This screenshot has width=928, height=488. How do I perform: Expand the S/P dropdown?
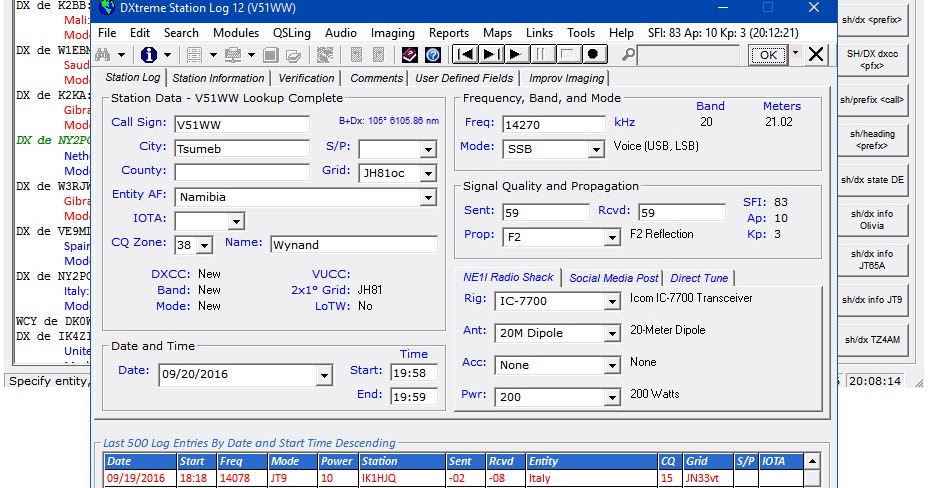428,150
